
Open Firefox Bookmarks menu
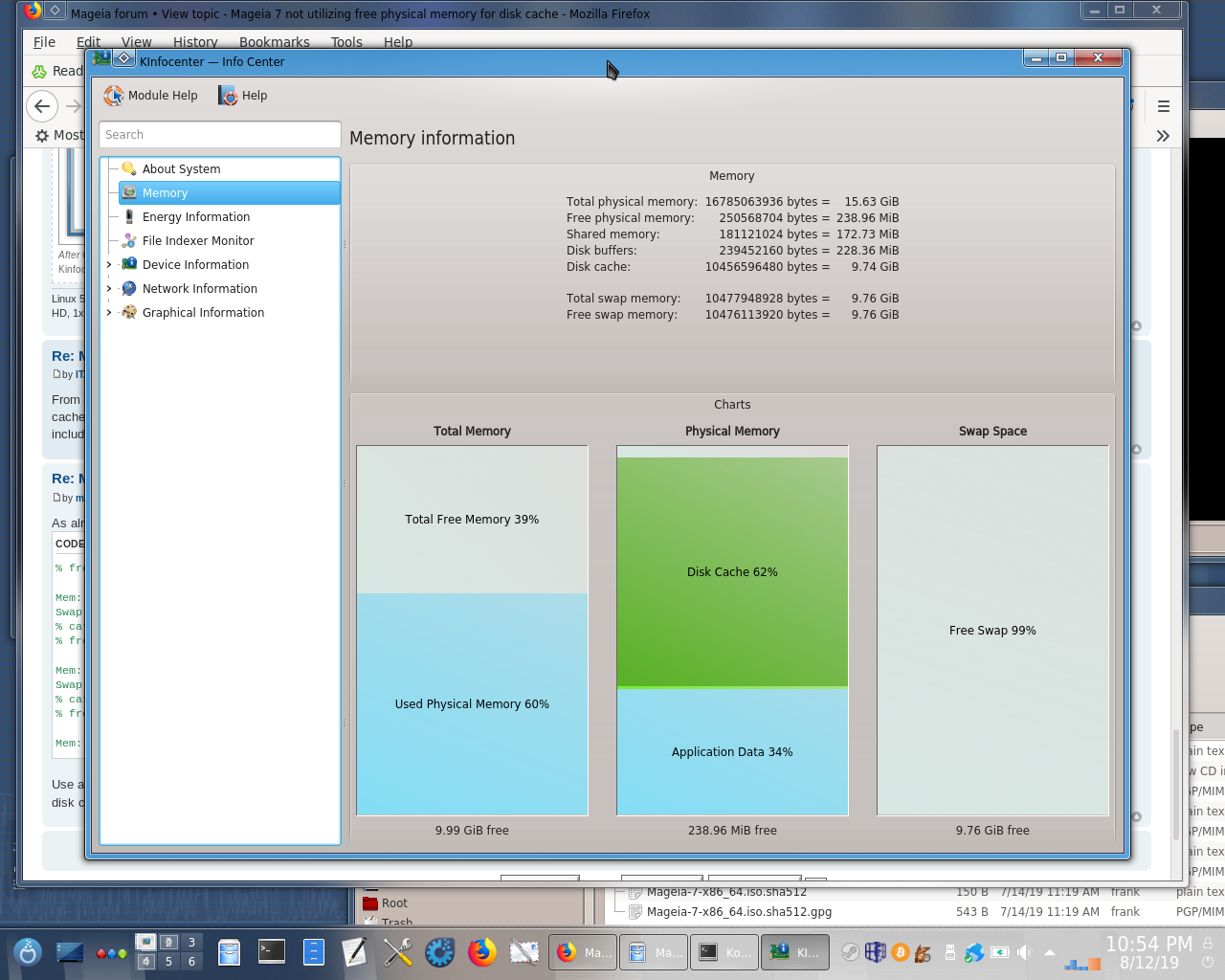click(275, 42)
